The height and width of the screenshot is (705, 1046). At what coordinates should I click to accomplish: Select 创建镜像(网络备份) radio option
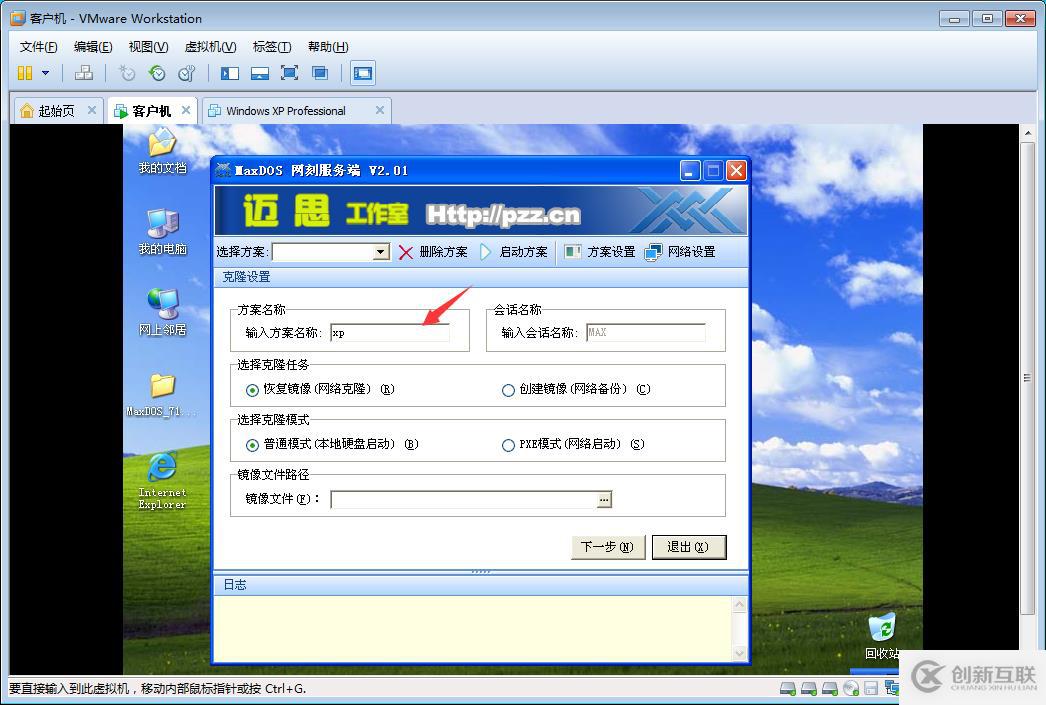[x=576, y=389]
